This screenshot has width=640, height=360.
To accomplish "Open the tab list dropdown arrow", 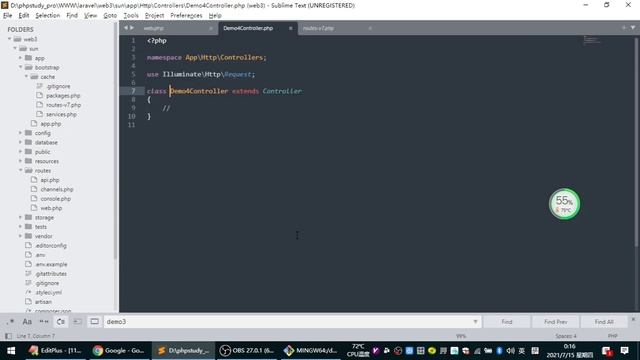I will tap(633, 28).
